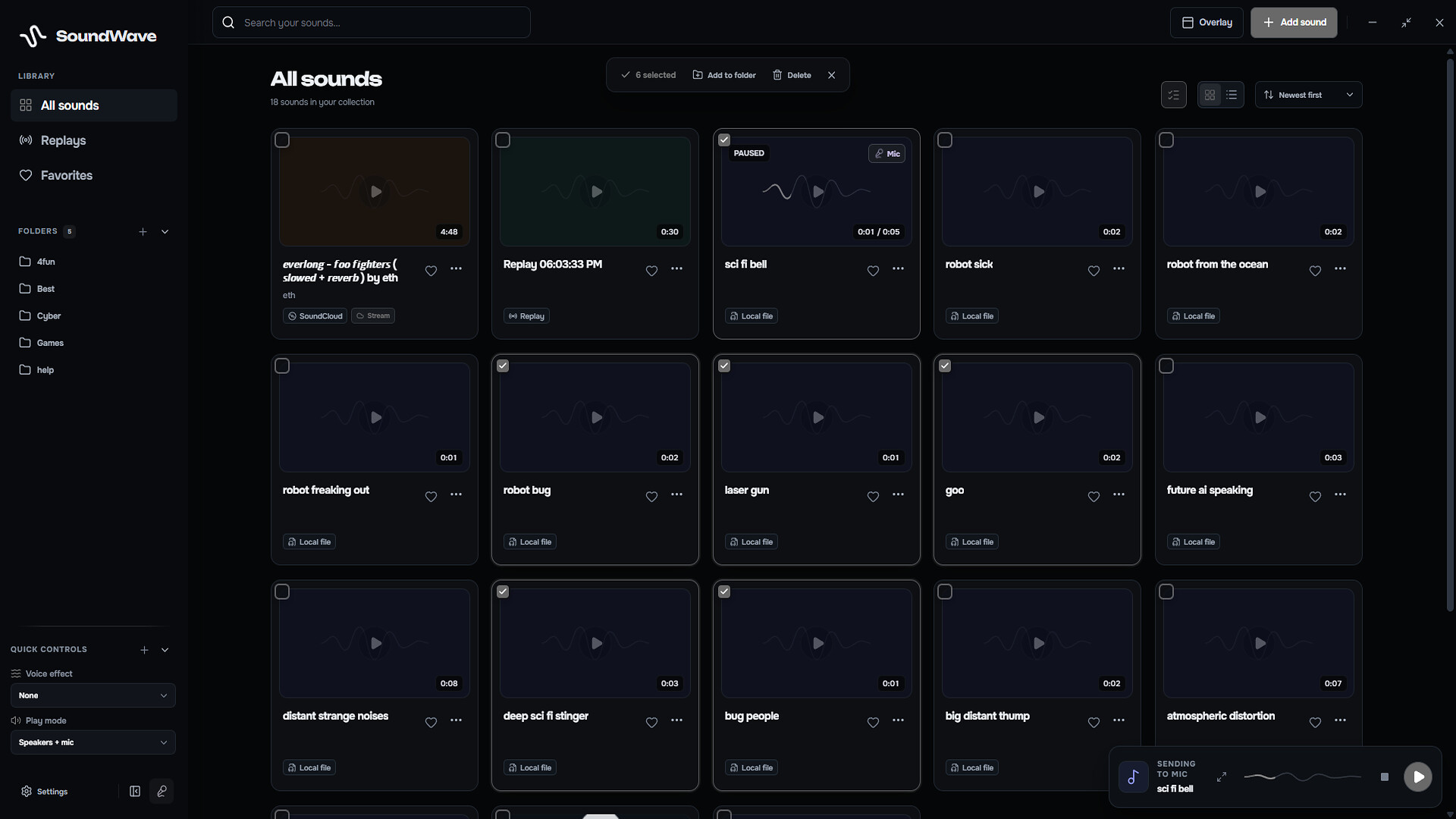The image size is (1456, 819).
Task: Switch to list view layout
Action: pyautogui.click(x=1232, y=95)
